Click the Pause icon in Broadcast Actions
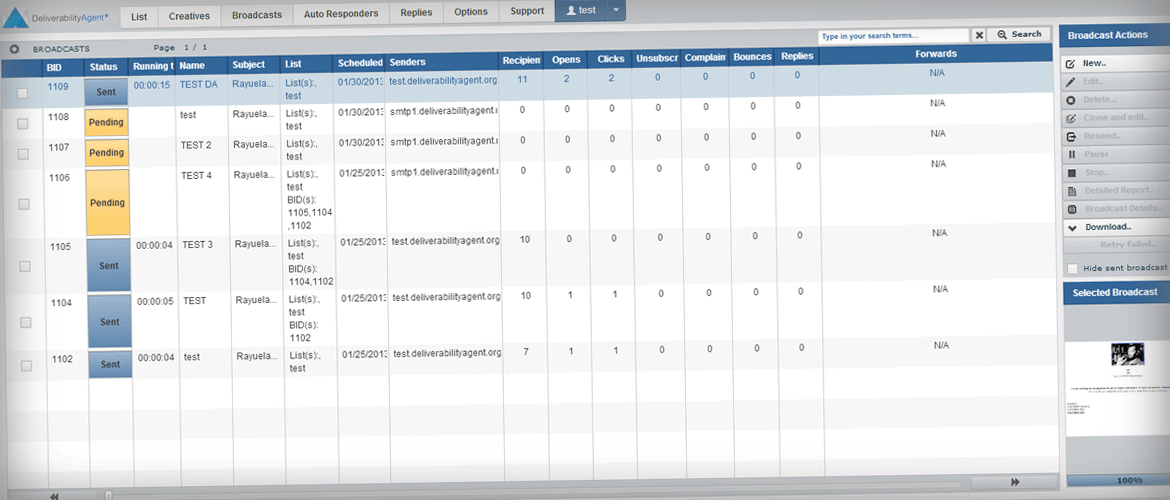Viewport: 1170px width, 500px height. pos(1072,154)
